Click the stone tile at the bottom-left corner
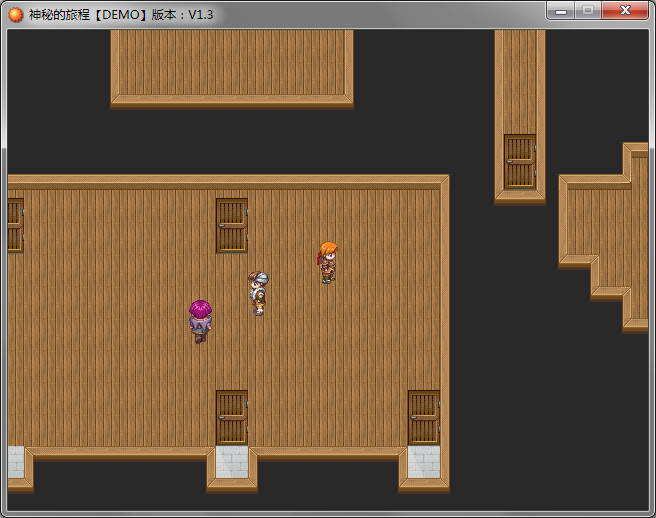The width and height of the screenshot is (656, 518). [x=15, y=462]
